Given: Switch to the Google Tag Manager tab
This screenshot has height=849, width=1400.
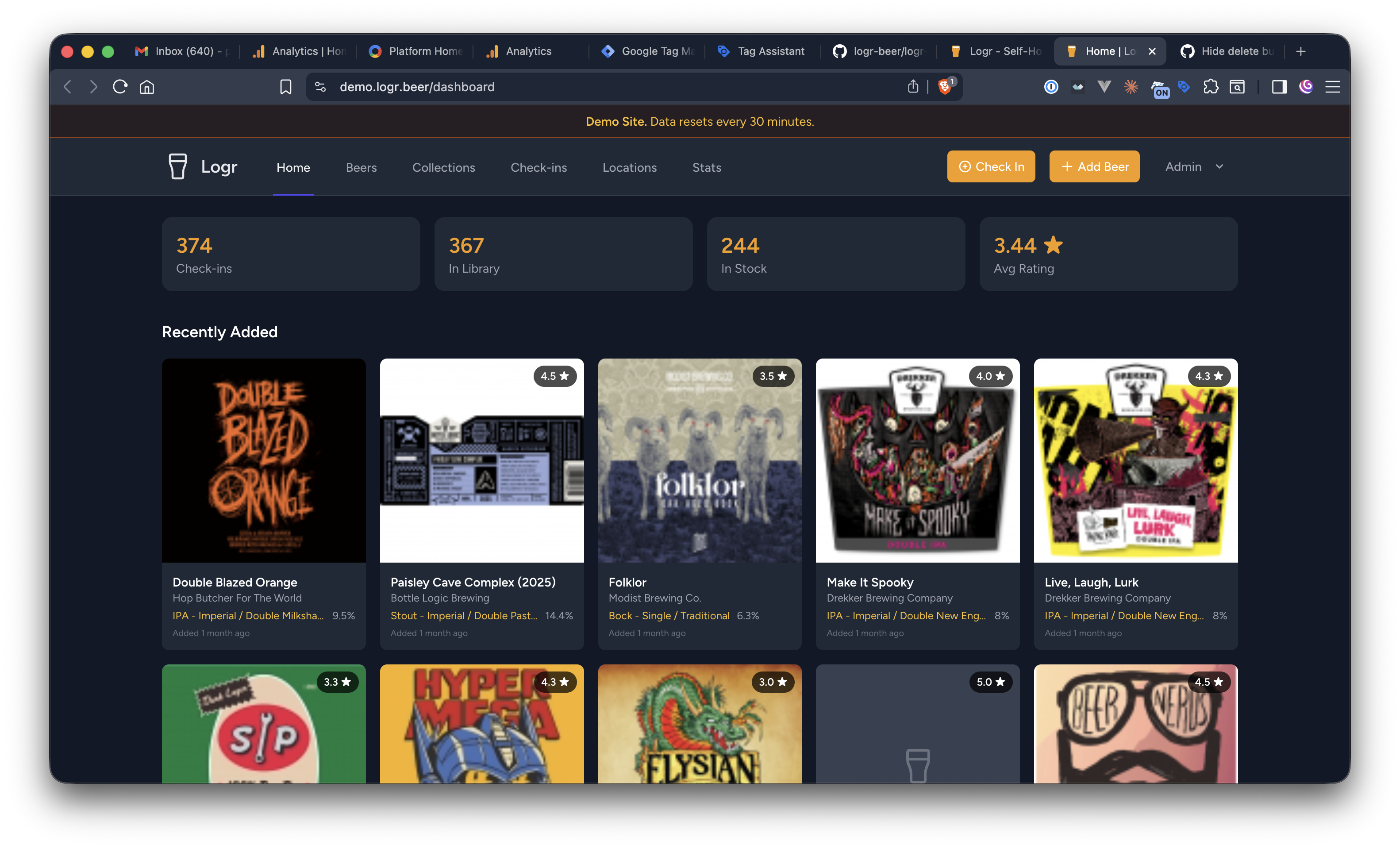Looking at the screenshot, I should pos(648,51).
